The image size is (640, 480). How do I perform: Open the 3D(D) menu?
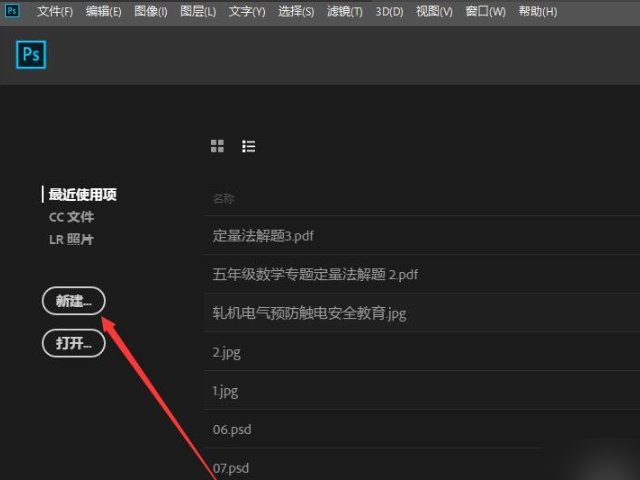point(389,11)
